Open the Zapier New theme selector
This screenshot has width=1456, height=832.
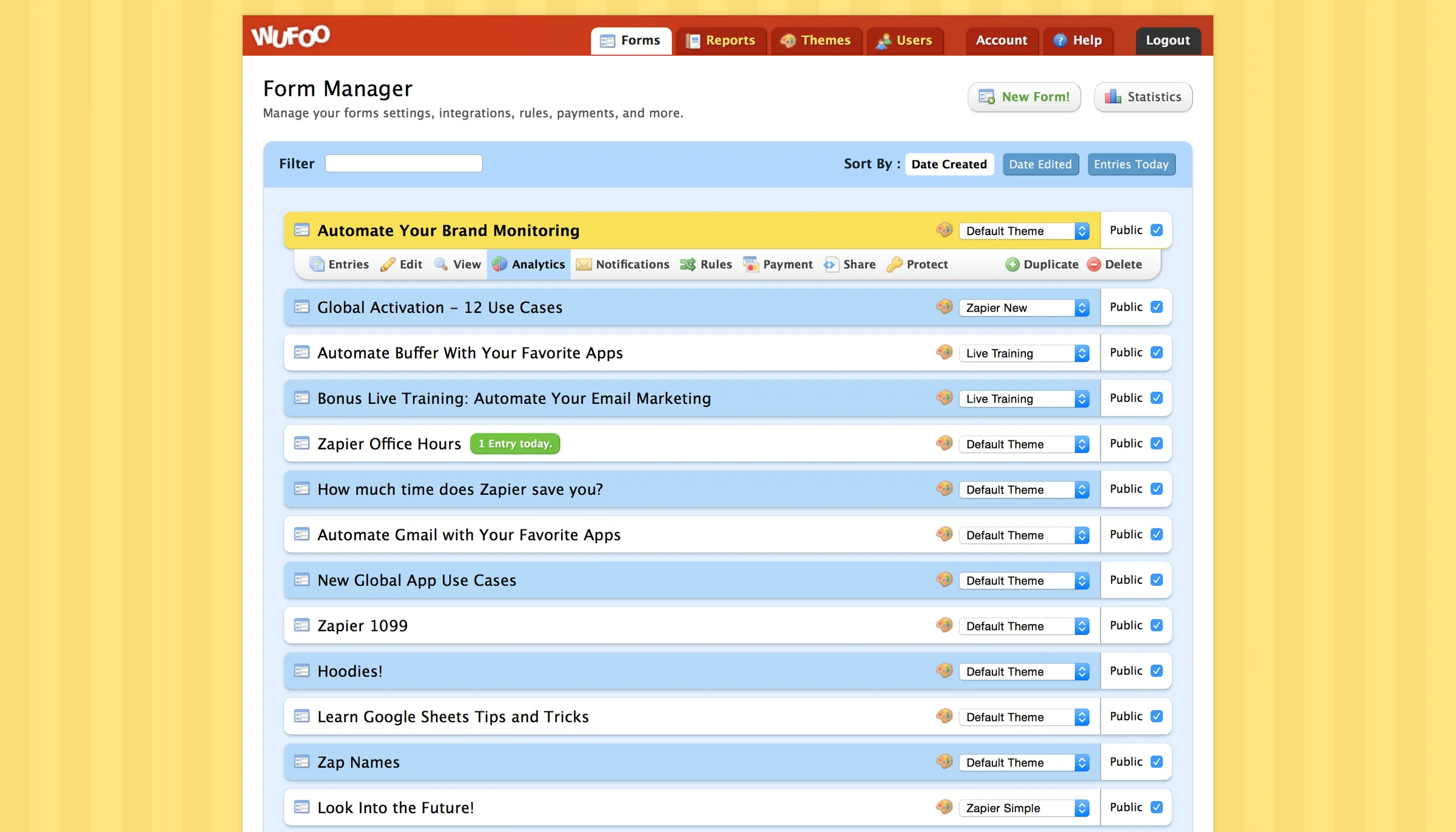[x=1023, y=307]
